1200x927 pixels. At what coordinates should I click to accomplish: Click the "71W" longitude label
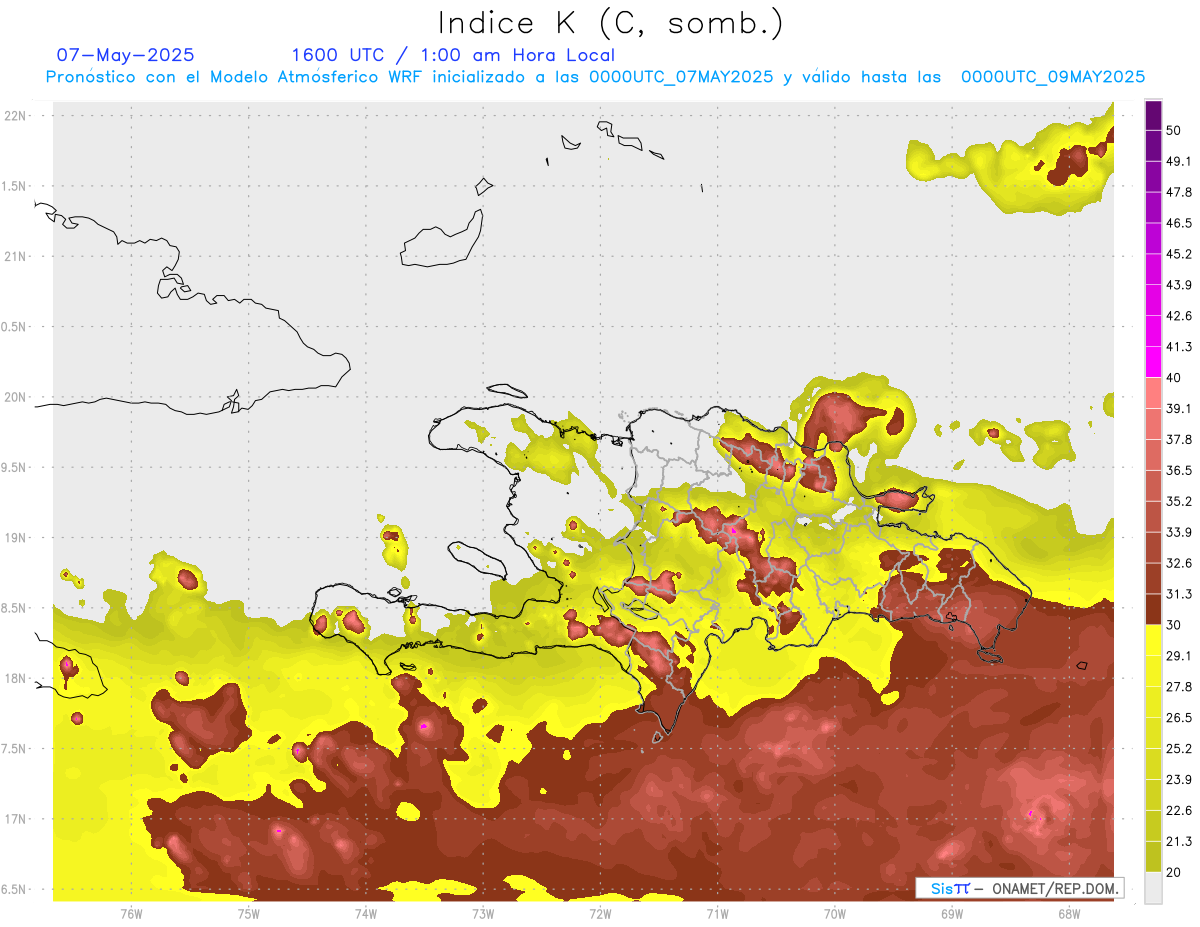coord(717,913)
